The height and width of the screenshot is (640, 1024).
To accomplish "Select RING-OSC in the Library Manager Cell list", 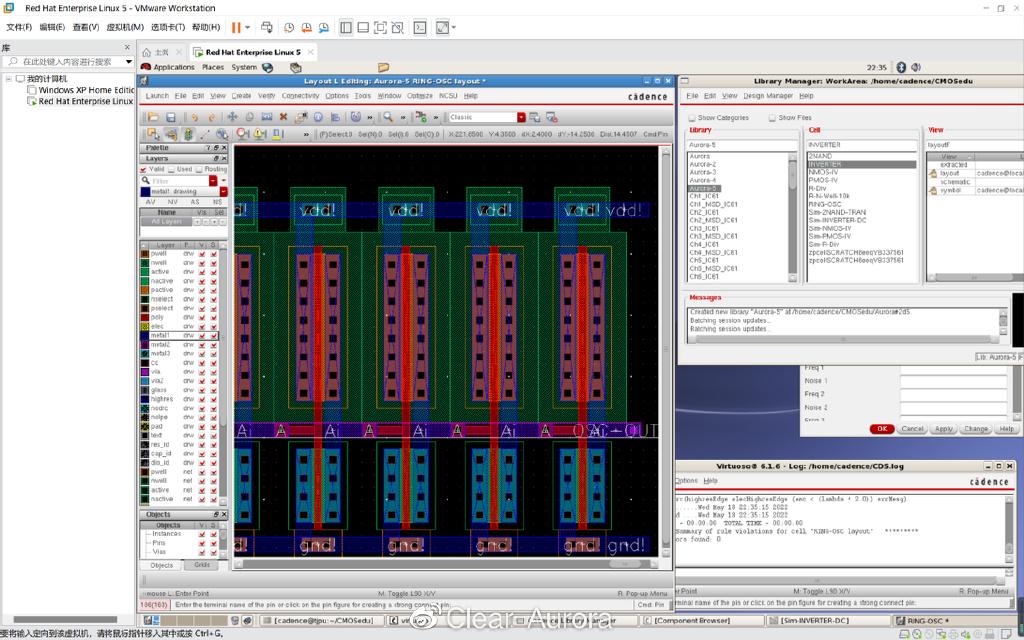I will tap(825, 204).
